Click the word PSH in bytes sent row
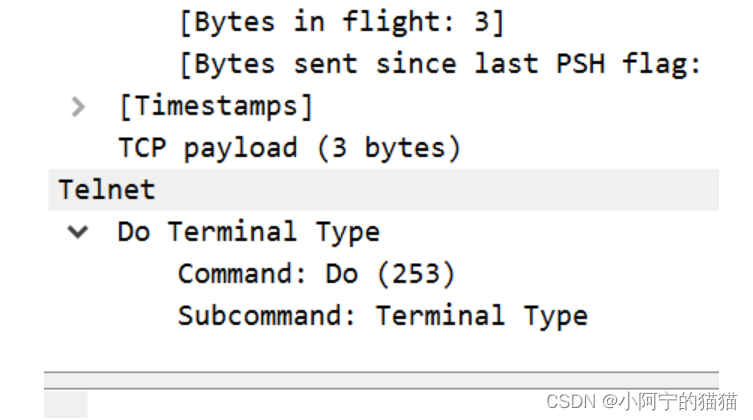 point(580,64)
